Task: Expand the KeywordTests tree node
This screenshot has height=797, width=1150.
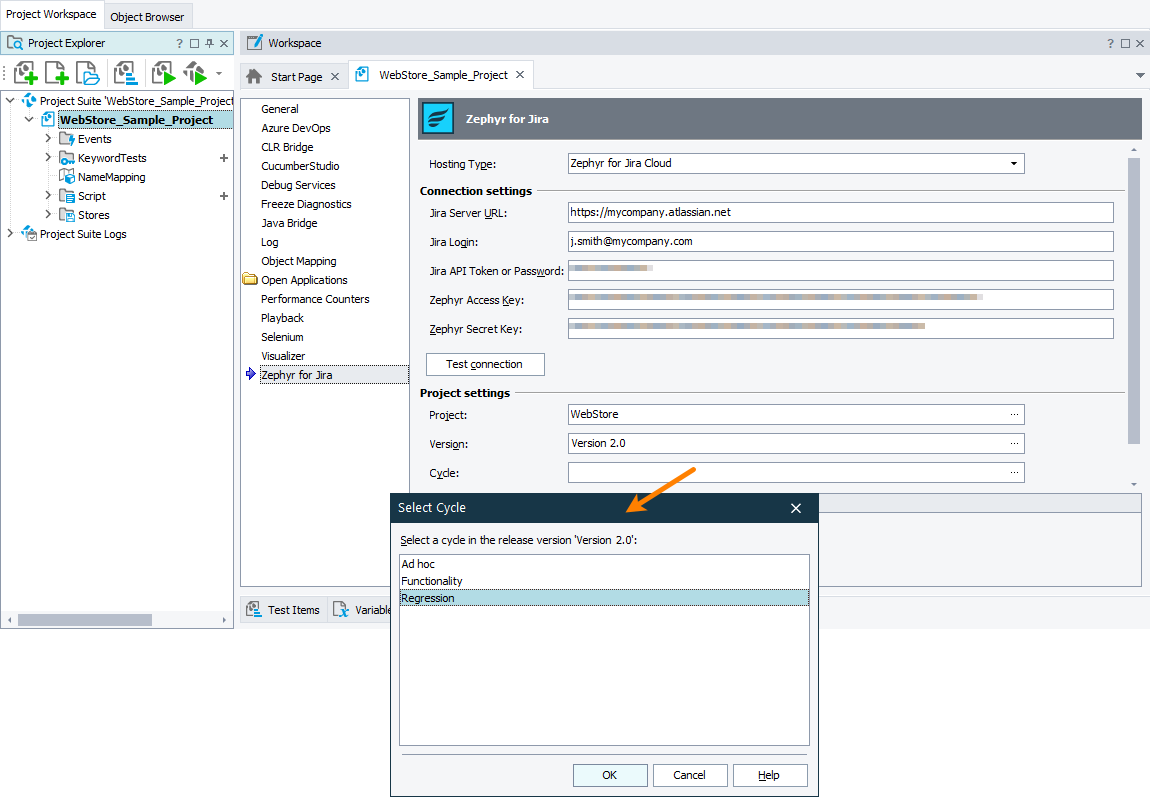Action: [48, 157]
